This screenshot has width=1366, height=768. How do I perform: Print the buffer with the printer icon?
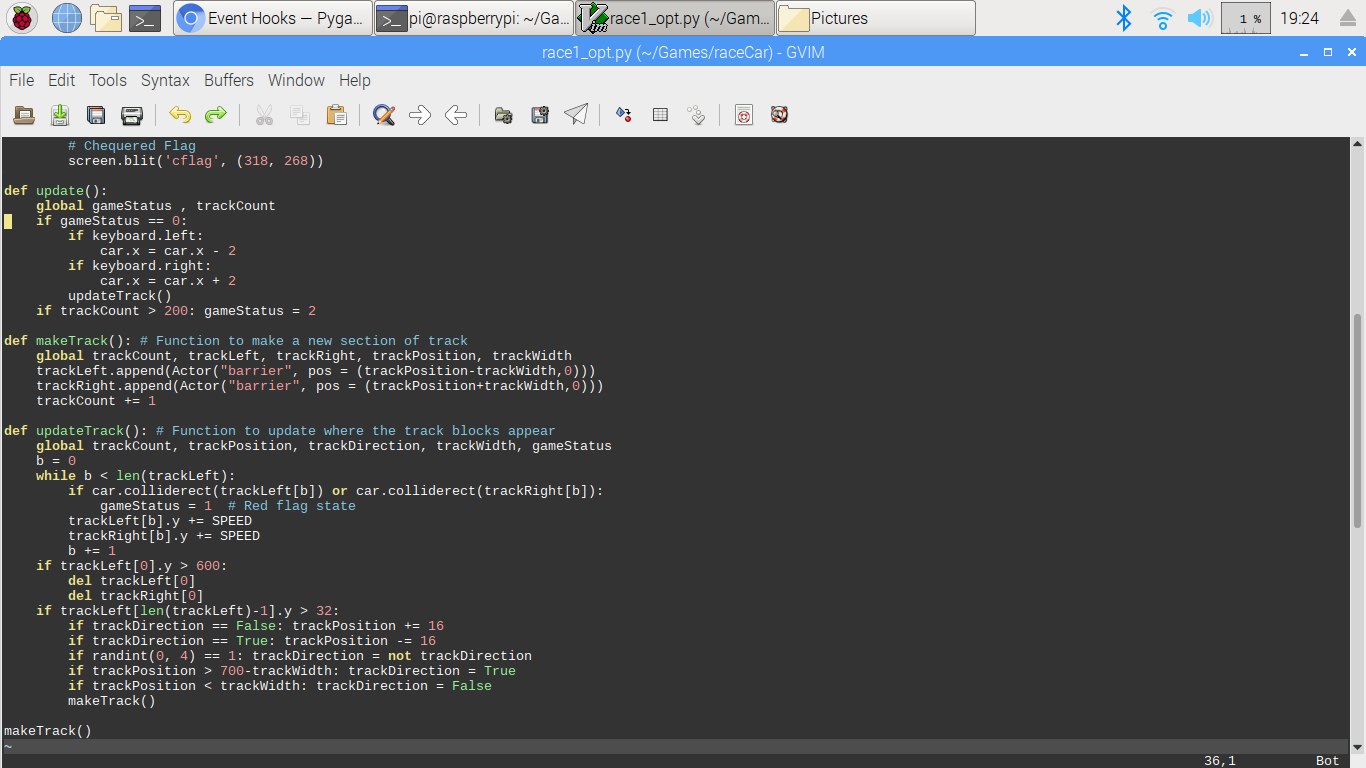click(x=132, y=115)
